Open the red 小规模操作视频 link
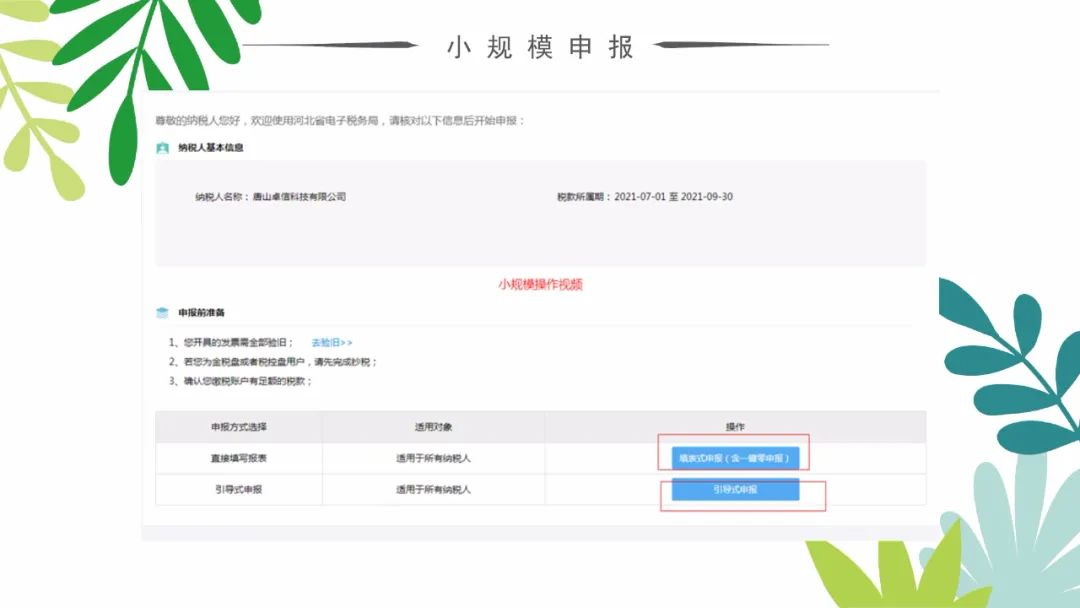 tap(541, 284)
